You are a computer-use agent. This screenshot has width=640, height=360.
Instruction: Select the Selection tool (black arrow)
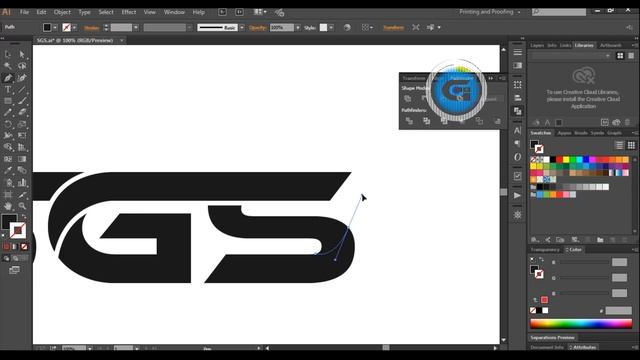tap(8, 54)
